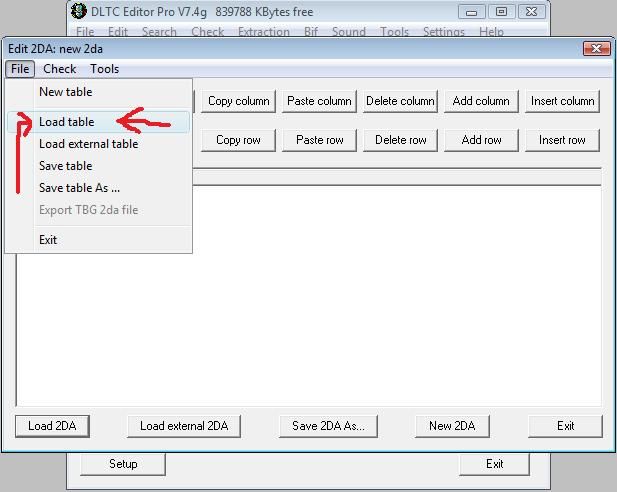Open Edit menu in DLTC main window
Screen dimensions: 617x492
(x=118, y=31)
